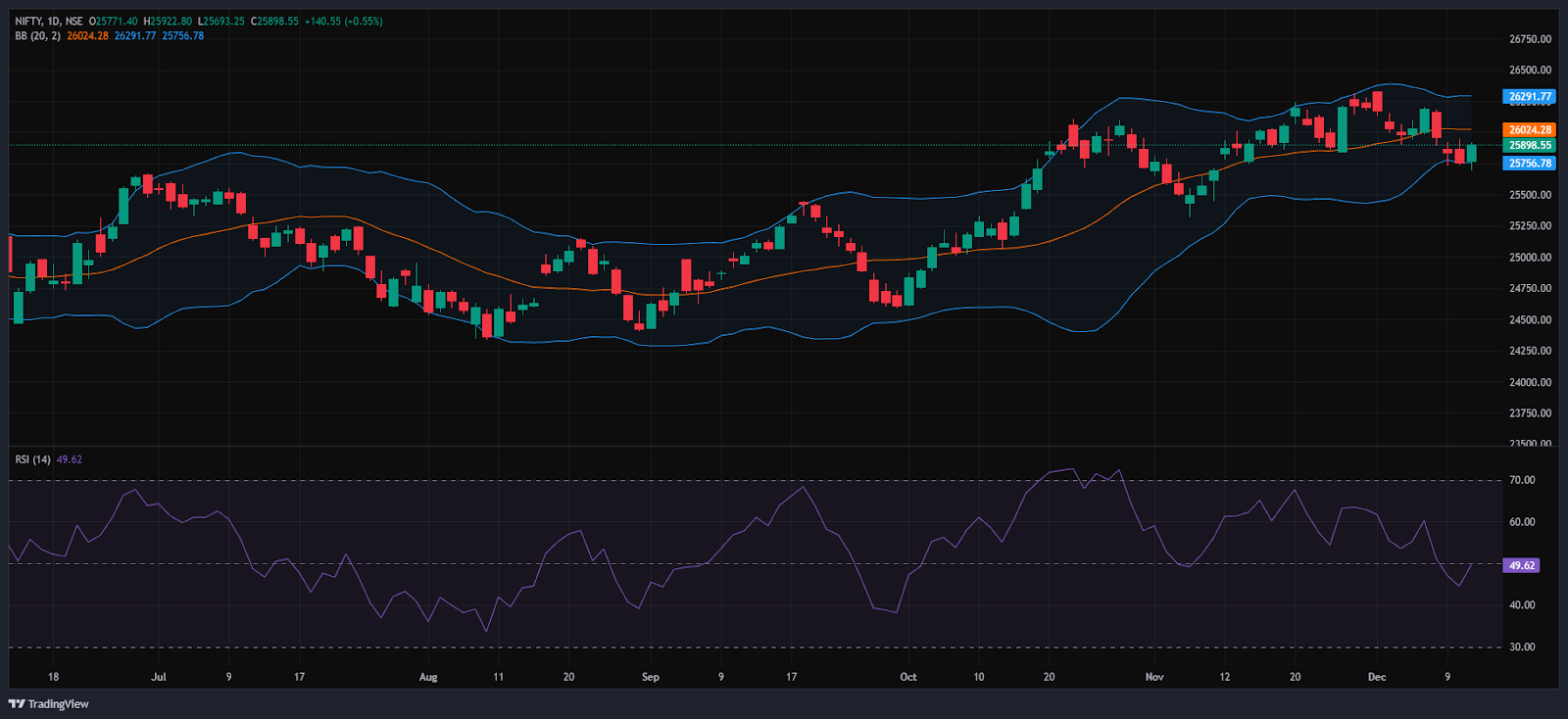Click the purple 49.62 RSI value tag
The width and height of the screenshot is (1568, 719).
point(1521,565)
